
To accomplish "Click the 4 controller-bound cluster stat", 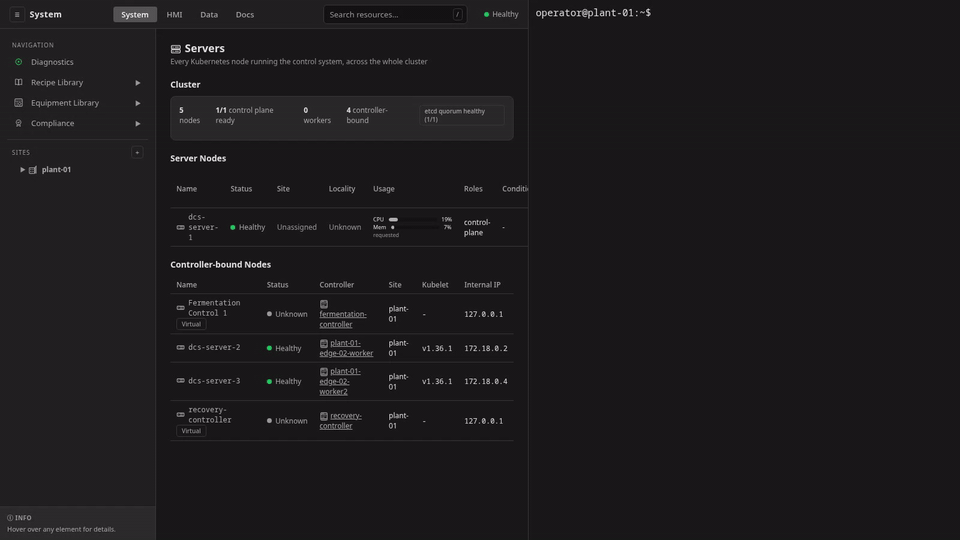I will coord(367,115).
